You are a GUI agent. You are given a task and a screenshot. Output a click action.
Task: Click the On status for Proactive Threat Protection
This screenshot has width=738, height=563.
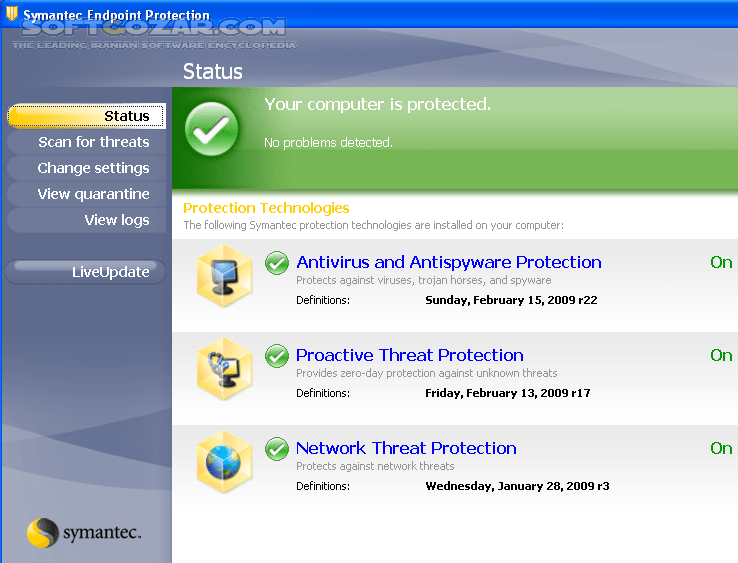tap(721, 355)
